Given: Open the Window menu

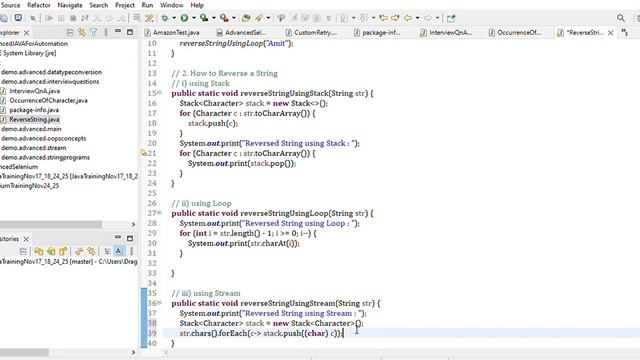Looking at the screenshot, I should click(171, 5).
